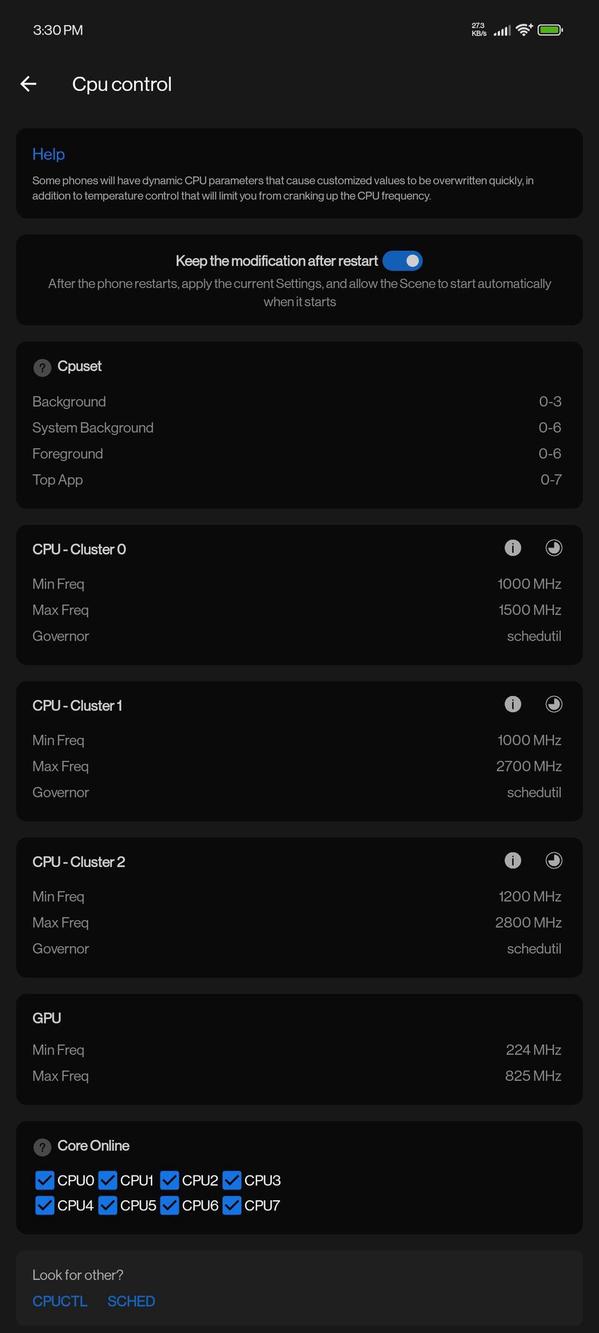Uncheck the CPU4 core checkbox

pos(44,1205)
